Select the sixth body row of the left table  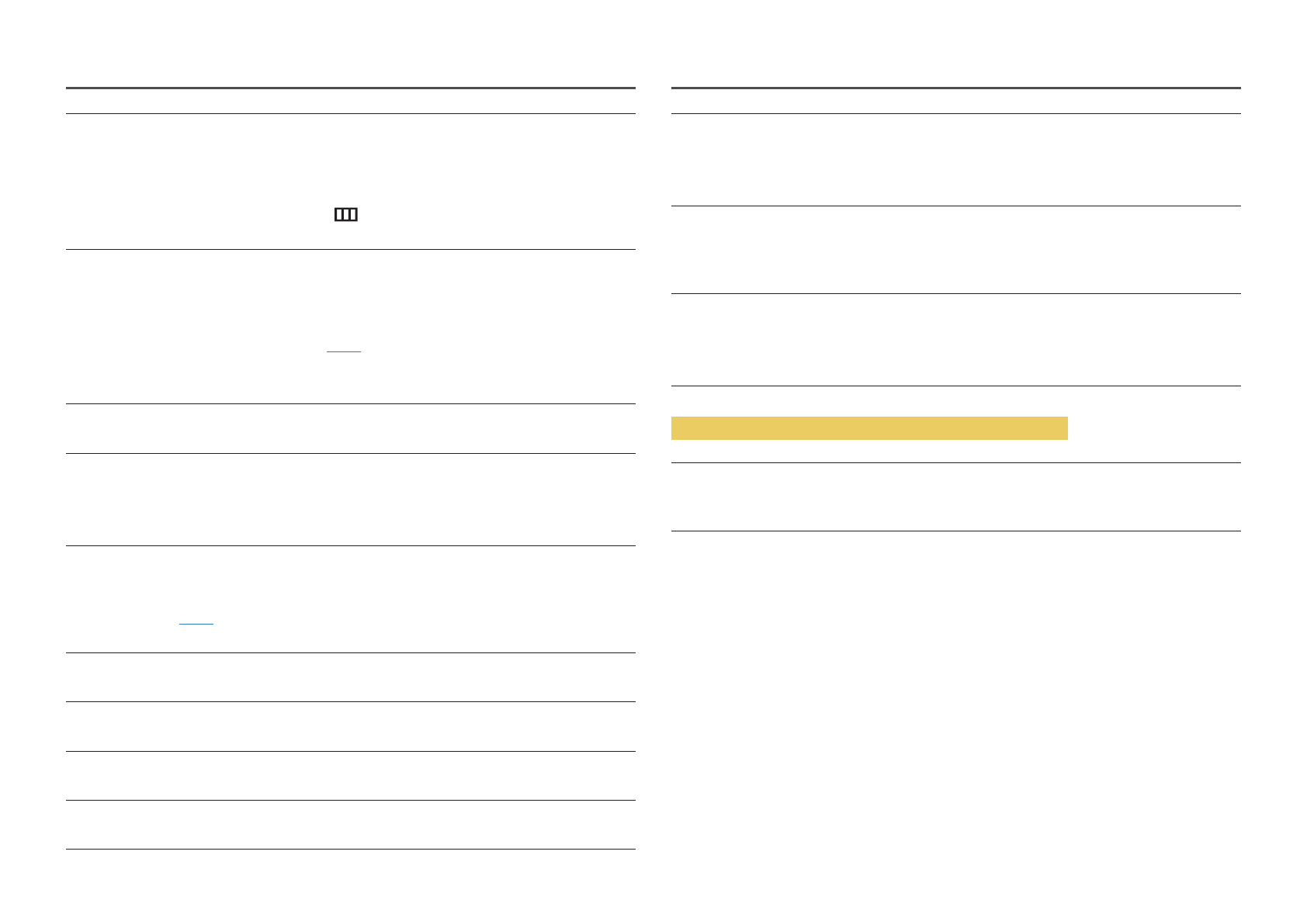(x=350, y=677)
